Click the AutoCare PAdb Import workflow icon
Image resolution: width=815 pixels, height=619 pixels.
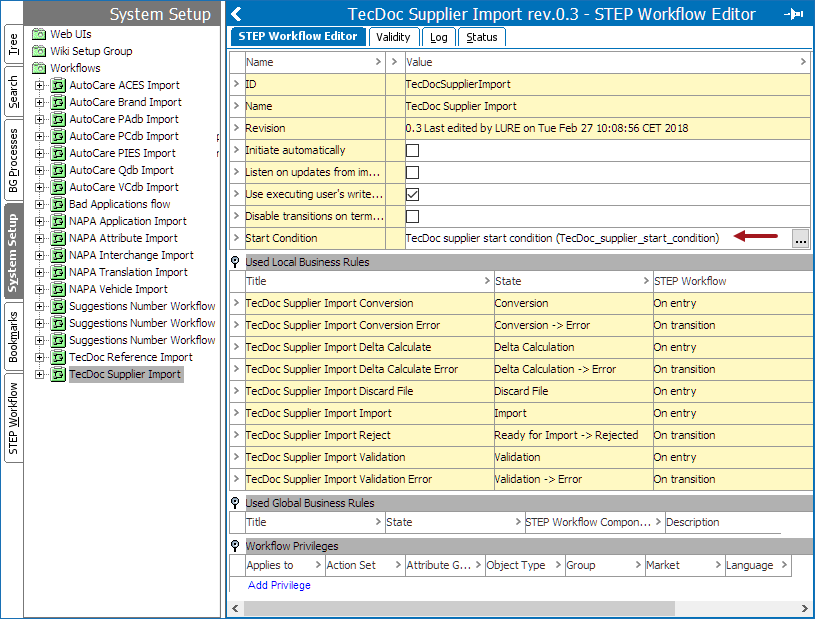coord(58,119)
